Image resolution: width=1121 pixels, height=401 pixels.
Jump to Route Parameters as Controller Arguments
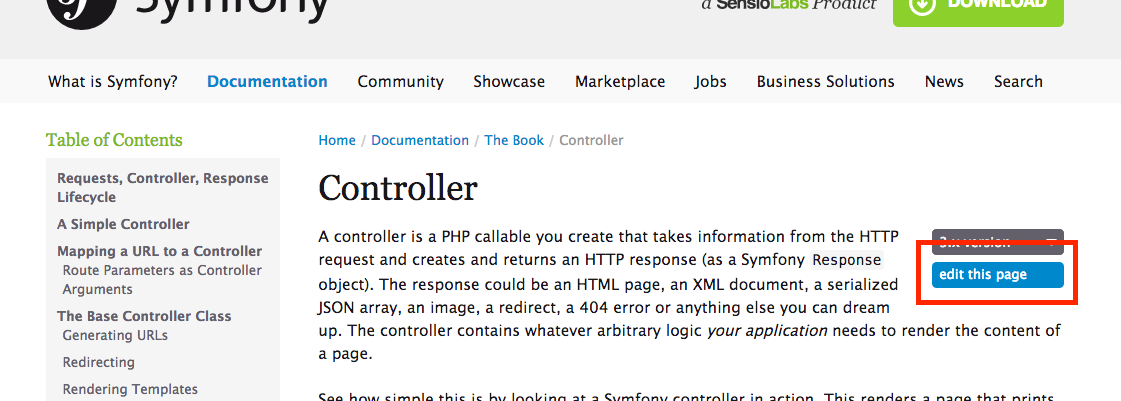(x=162, y=280)
